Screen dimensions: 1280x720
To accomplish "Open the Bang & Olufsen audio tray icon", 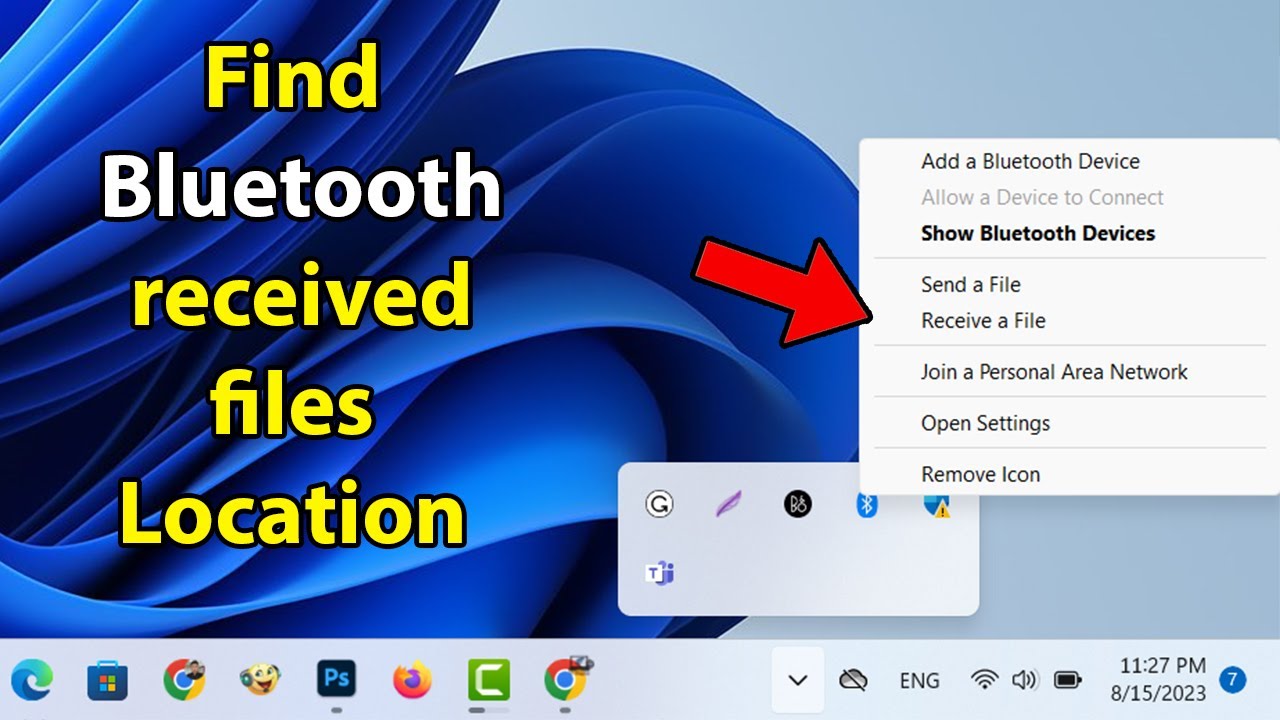I will click(x=798, y=504).
